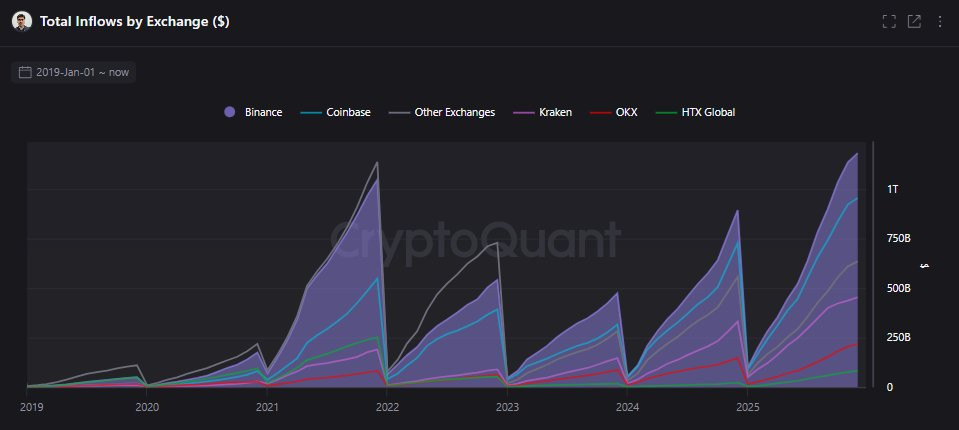Click the OKX red legend line marker
The width and height of the screenshot is (959, 430).
[x=600, y=113]
